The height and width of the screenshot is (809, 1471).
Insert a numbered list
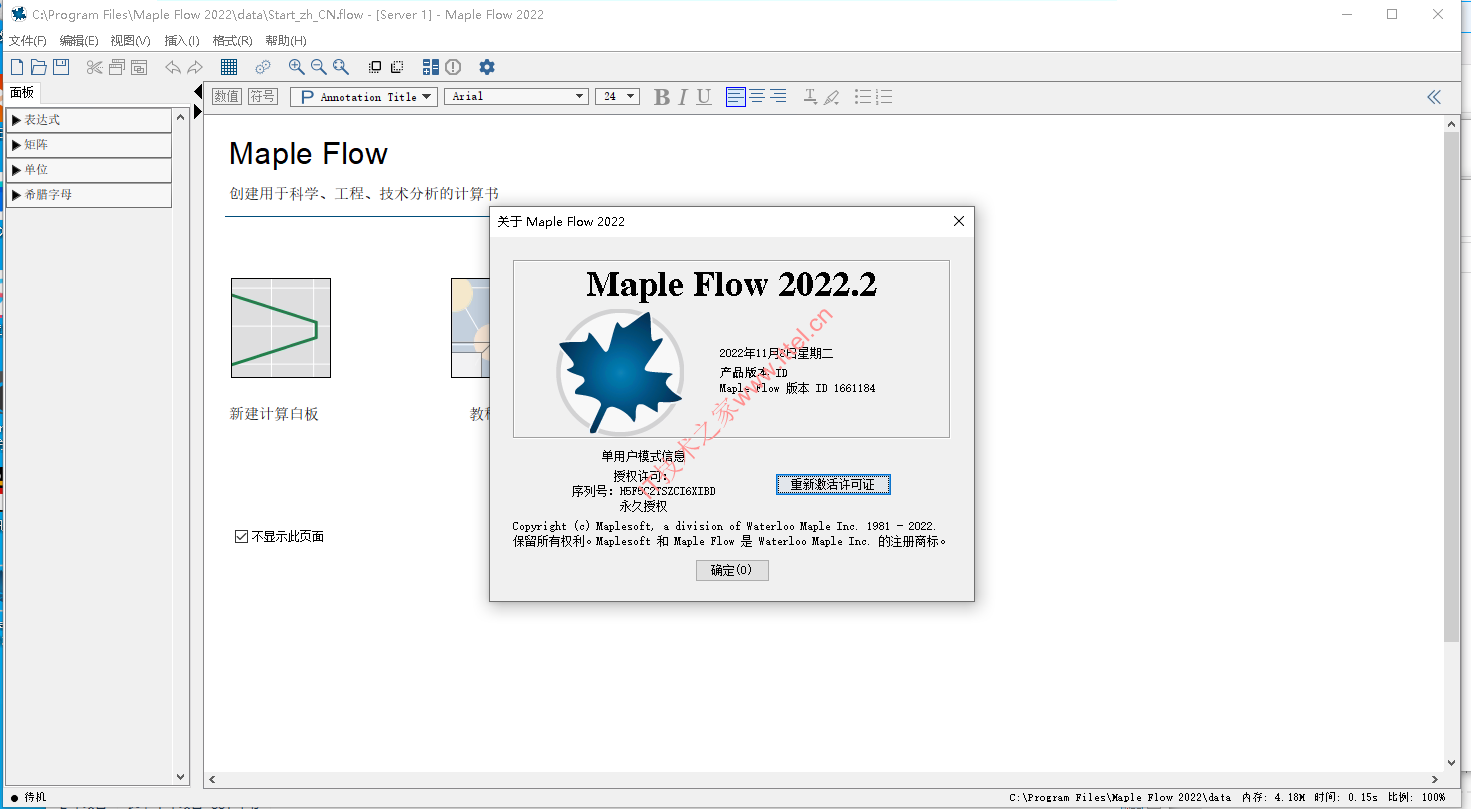pyautogui.click(x=884, y=97)
